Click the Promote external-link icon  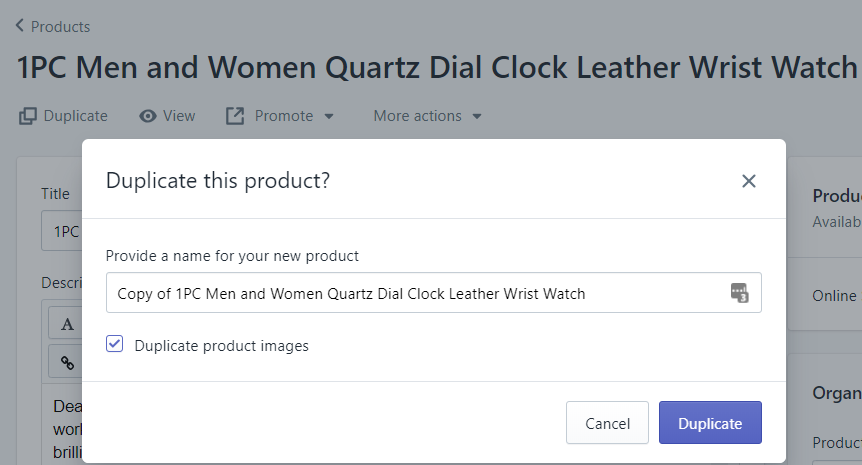pyautogui.click(x=235, y=116)
